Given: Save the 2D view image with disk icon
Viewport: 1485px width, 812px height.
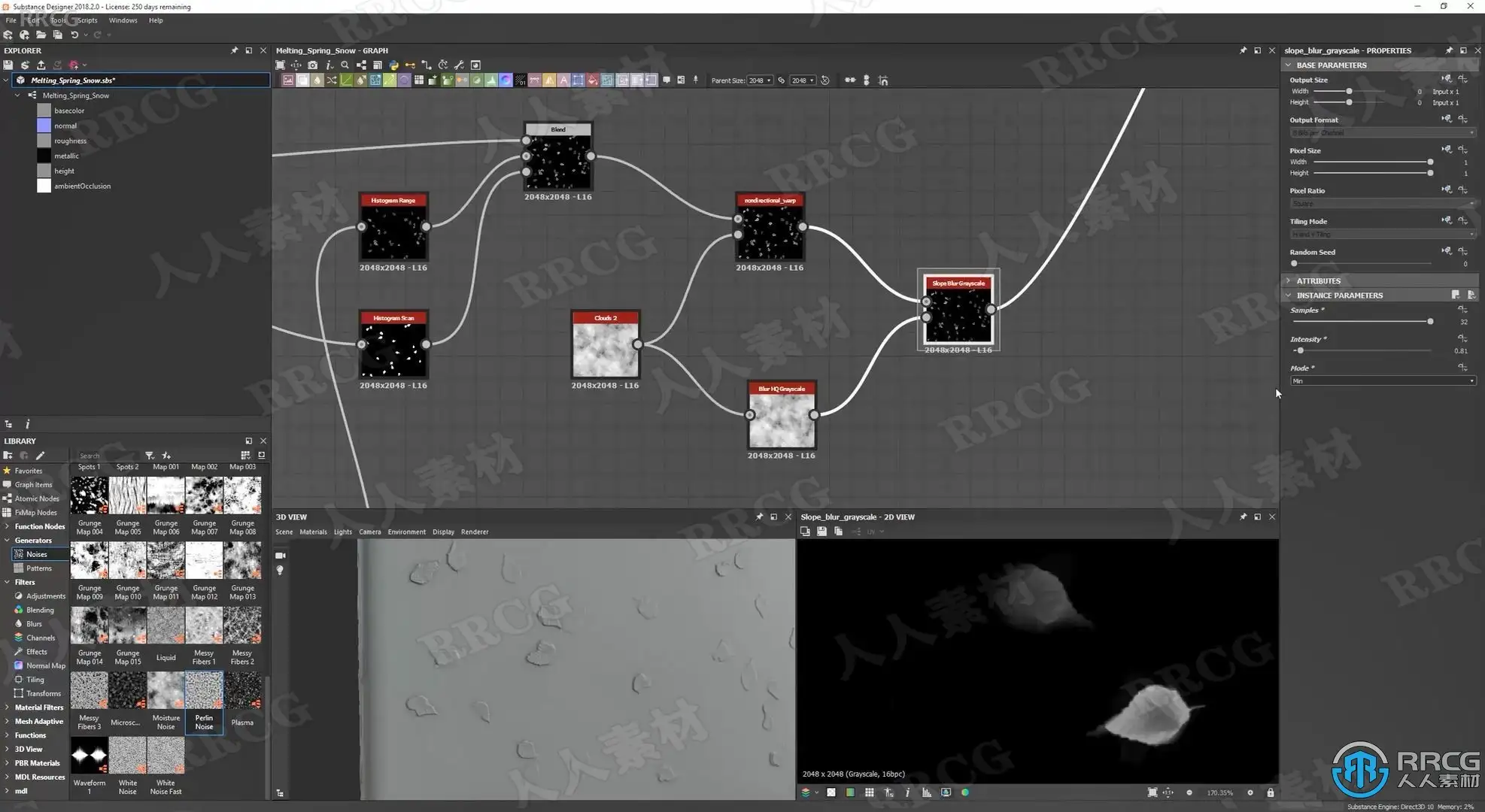Looking at the screenshot, I should point(821,532).
